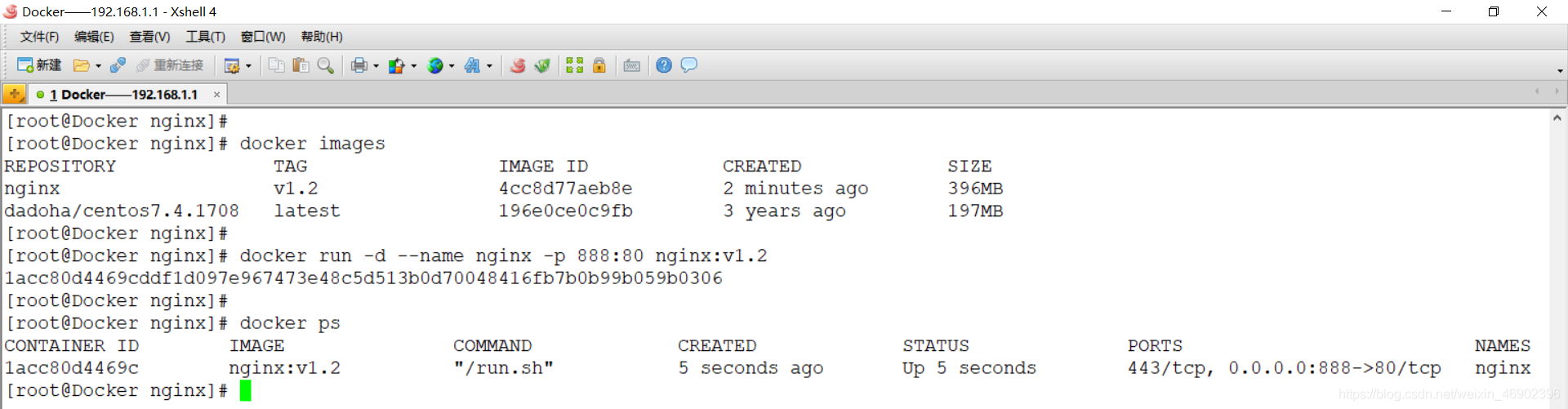Click the New session (新建) button
Viewport: 1568px width, 409px height.
39,65
